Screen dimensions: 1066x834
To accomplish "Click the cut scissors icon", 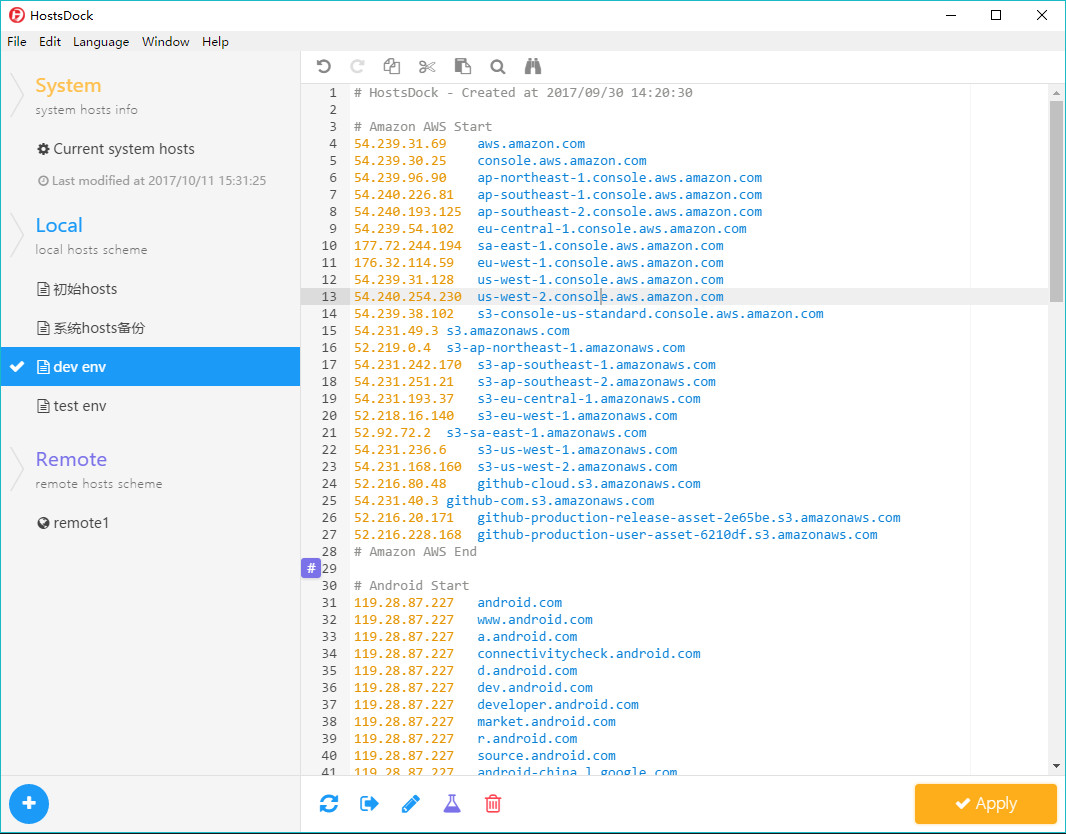I will (427, 67).
